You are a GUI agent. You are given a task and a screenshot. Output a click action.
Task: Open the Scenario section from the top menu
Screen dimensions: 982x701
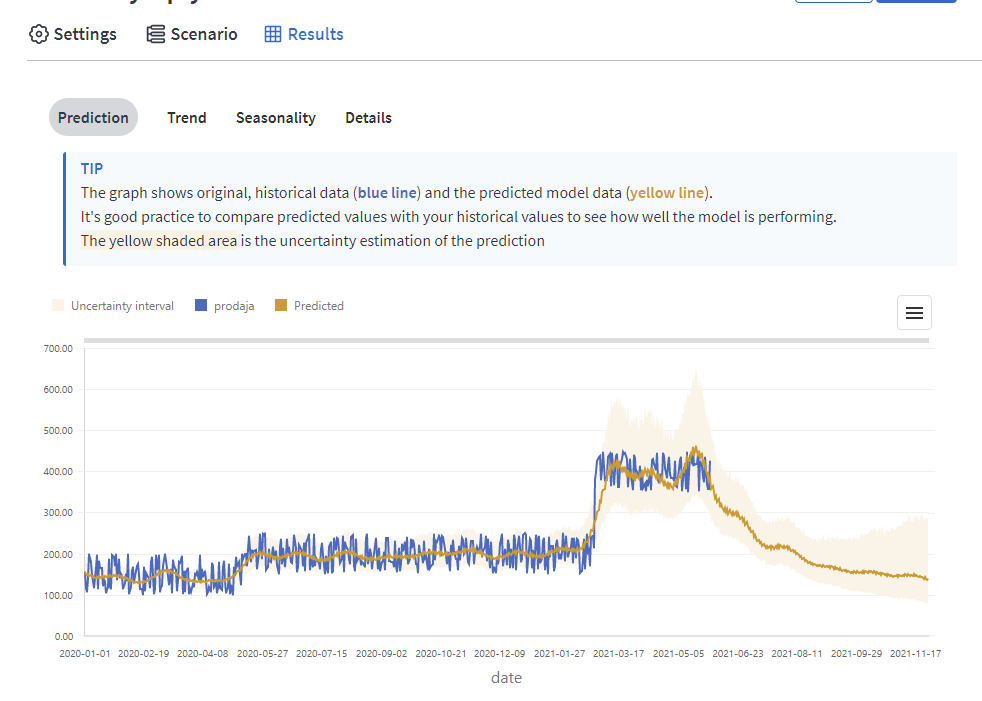pos(192,33)
